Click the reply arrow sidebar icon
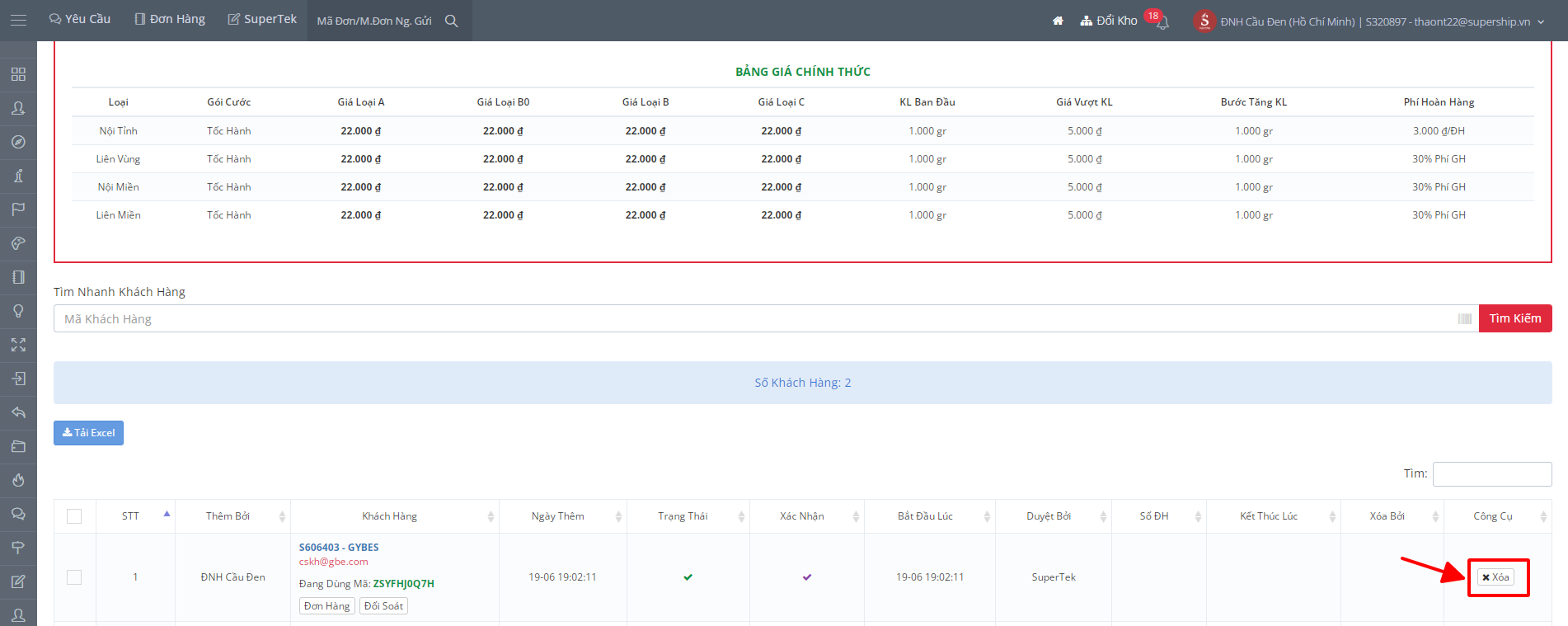This screenshot has width=1568, height=626. tap(18, 412)
